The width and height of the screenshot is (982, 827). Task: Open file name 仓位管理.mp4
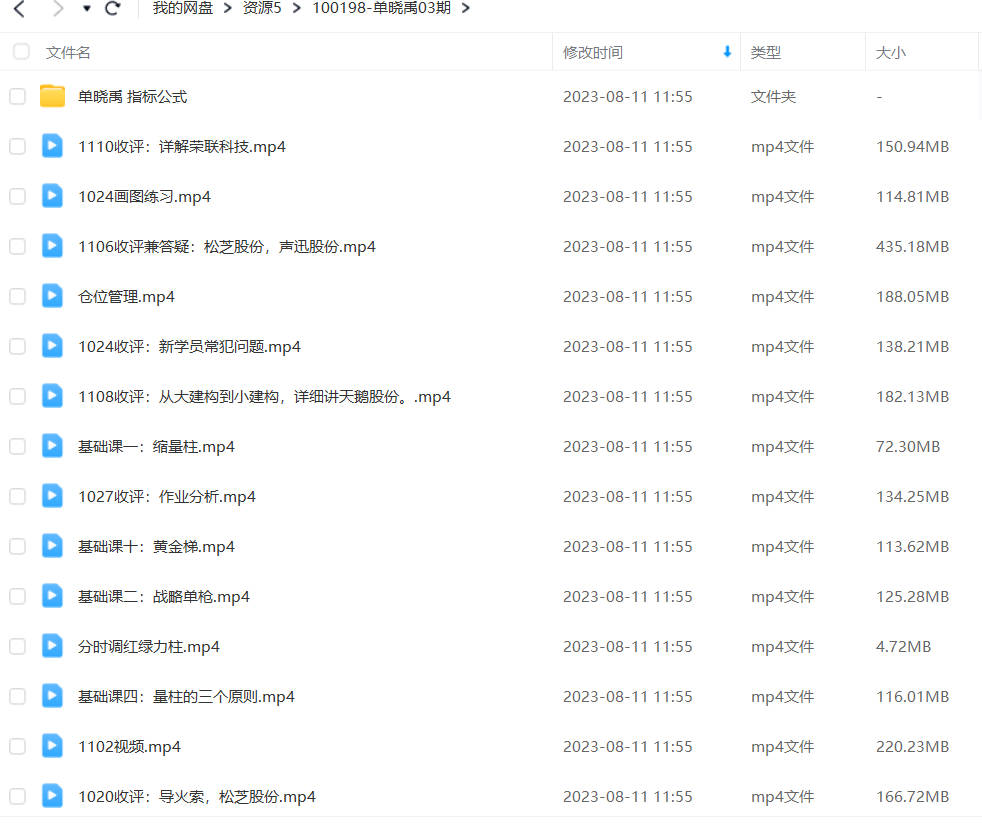(x=126, y=297)
